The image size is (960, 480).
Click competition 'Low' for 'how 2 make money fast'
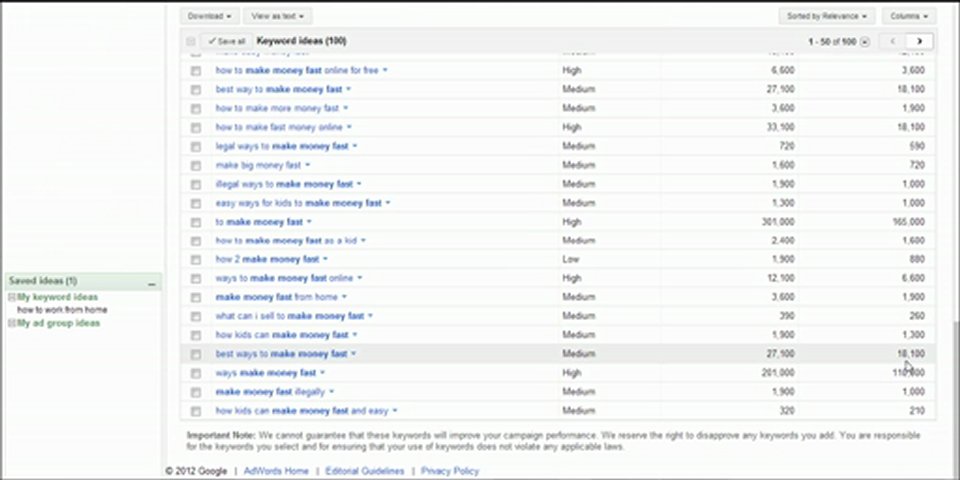[571, 260]
